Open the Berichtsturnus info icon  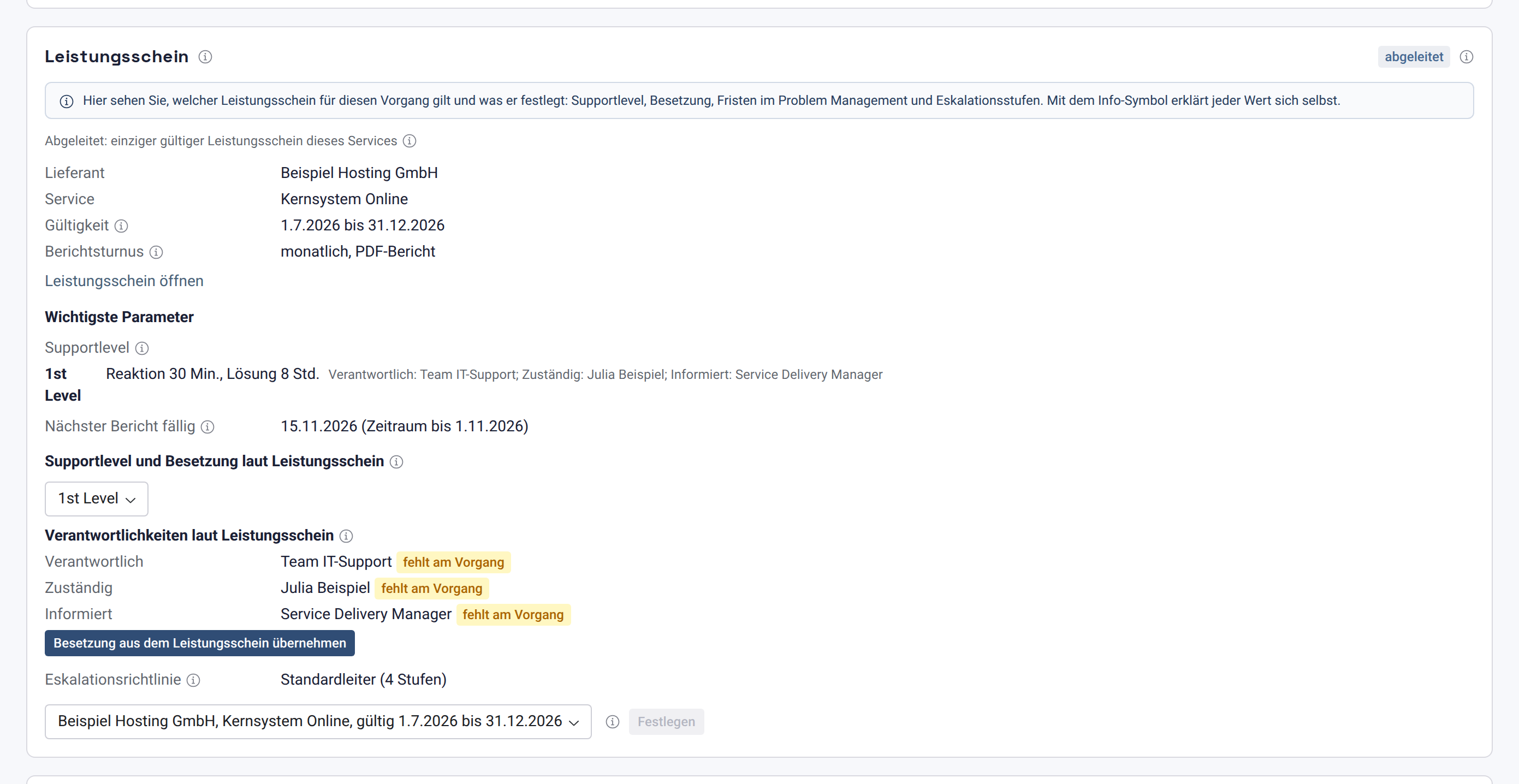pyautogui.click(x=156, y=252)
